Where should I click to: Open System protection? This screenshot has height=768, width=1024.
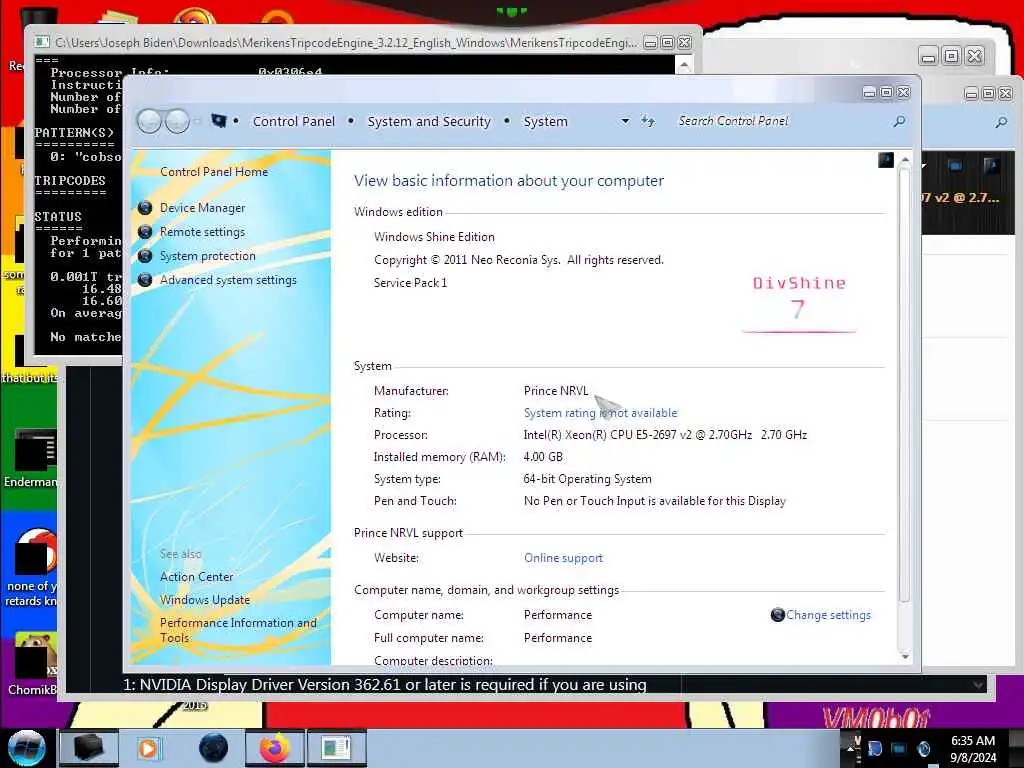[207, 256]
